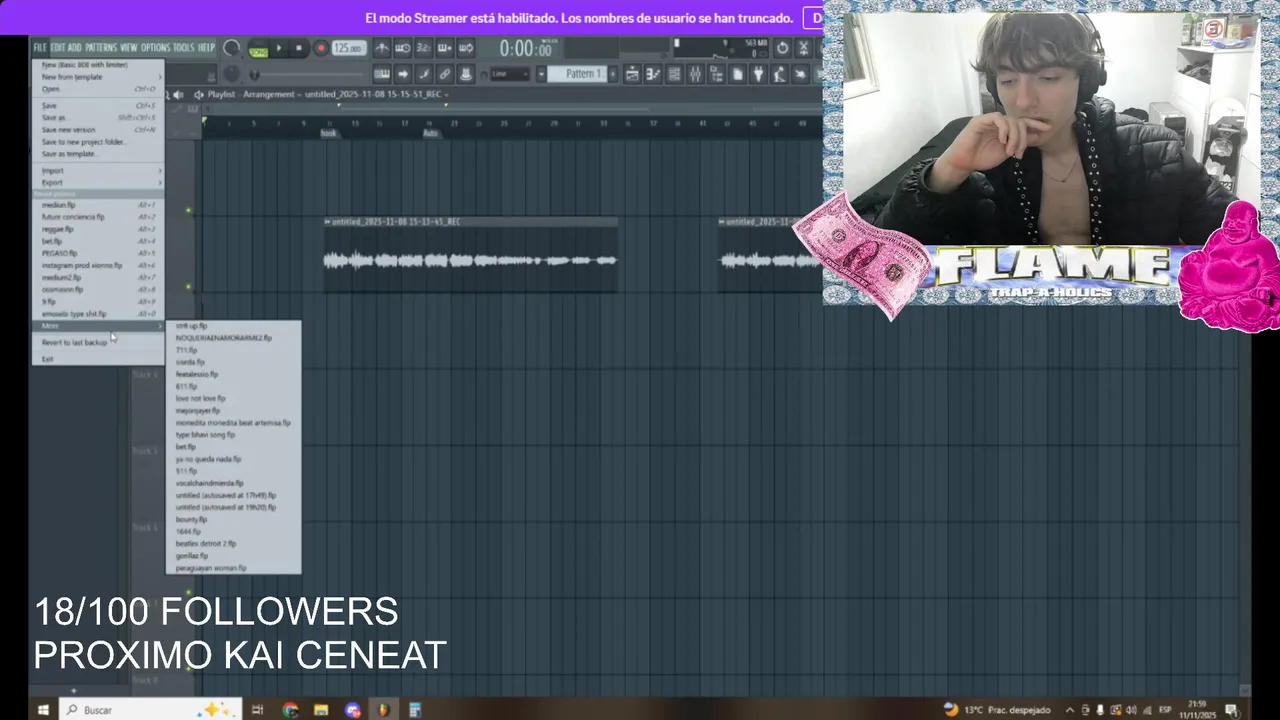Toggle auto-scroll arrow icon

(402, 74)
